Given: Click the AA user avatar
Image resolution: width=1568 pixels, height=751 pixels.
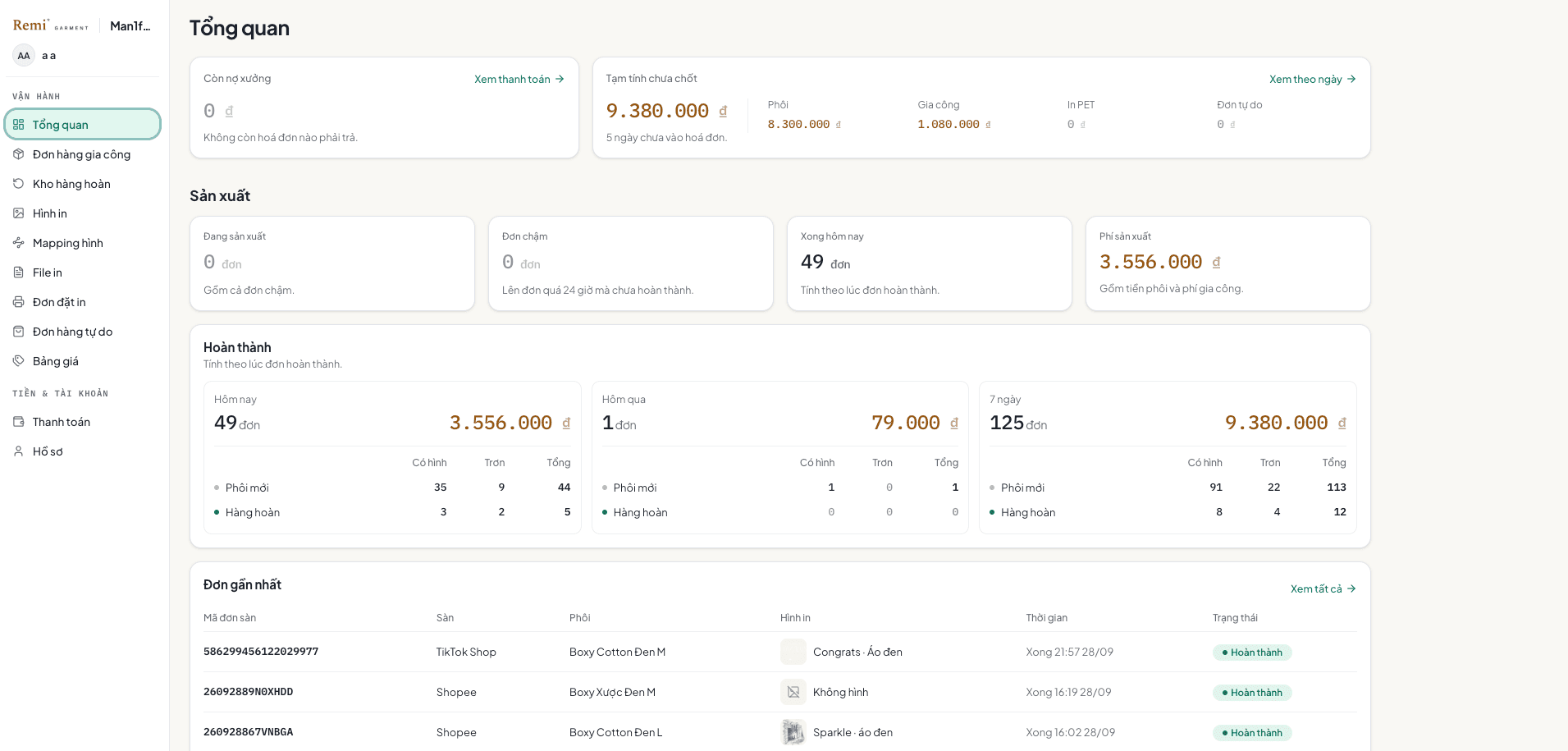Looking at the screenshot, I should tap(24, 56).
